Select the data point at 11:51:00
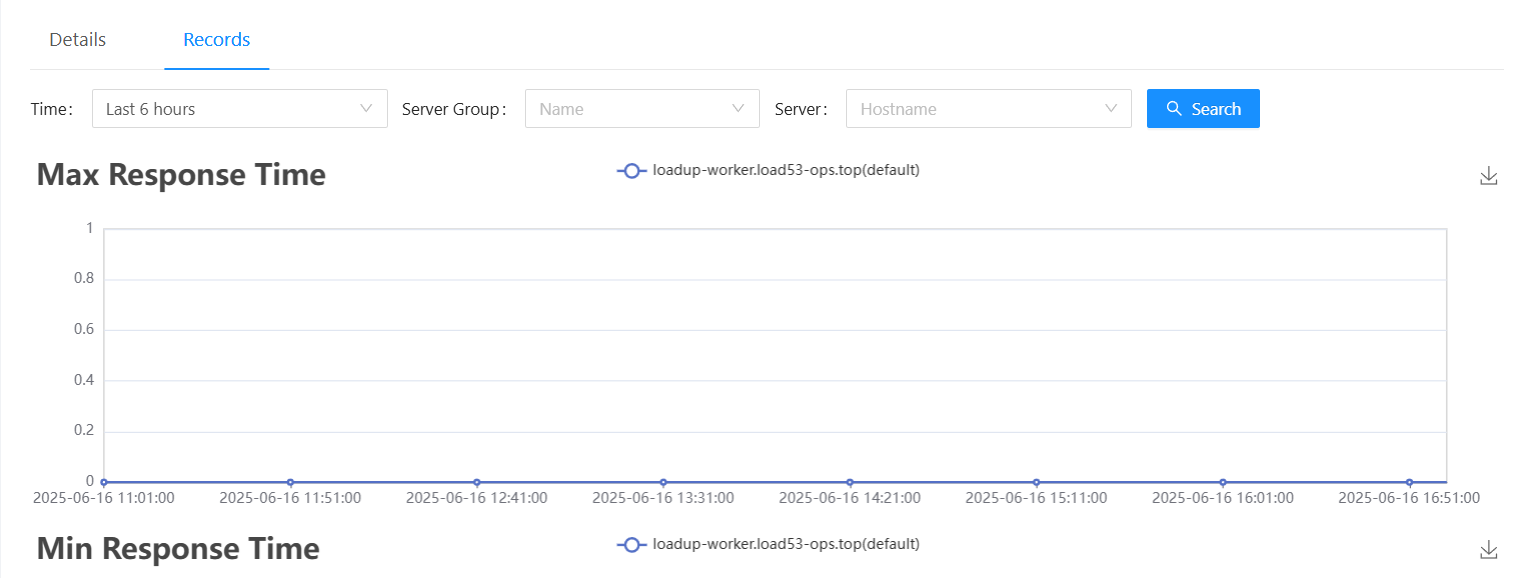Image resolution: width=1532 pixels, height=578 pixels. click(290, 482)
